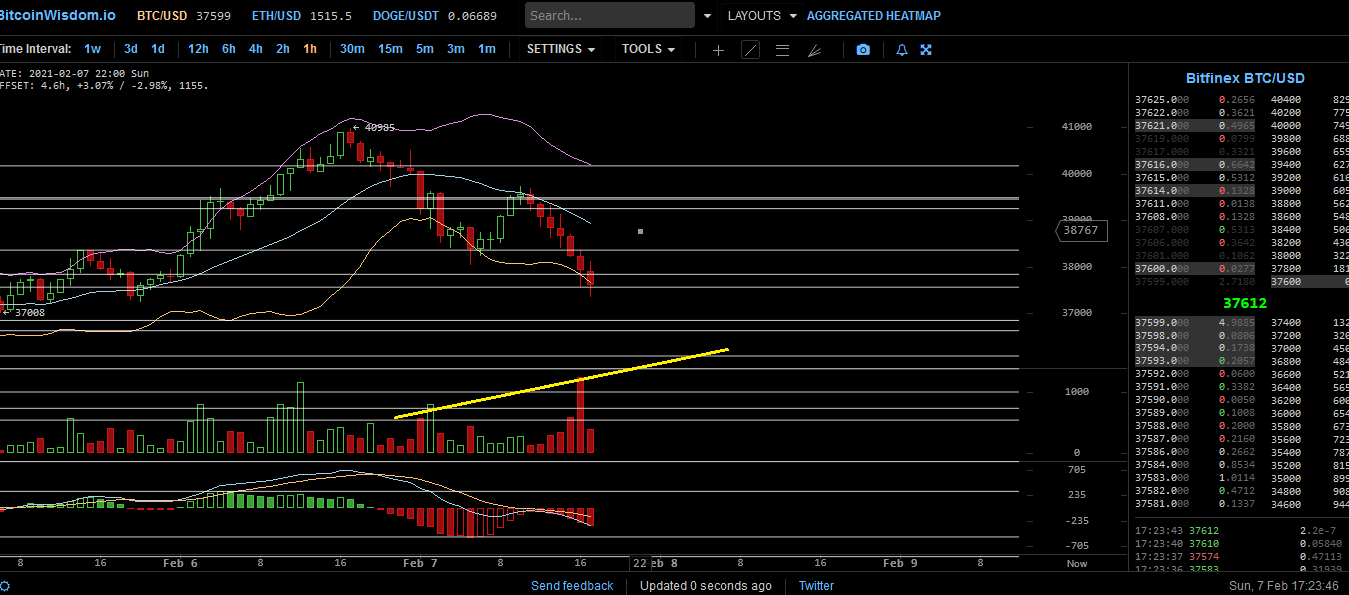Viewport: 1349px width, 595px height.
Task: Choose the 5m interval
Action: (425, 49)
